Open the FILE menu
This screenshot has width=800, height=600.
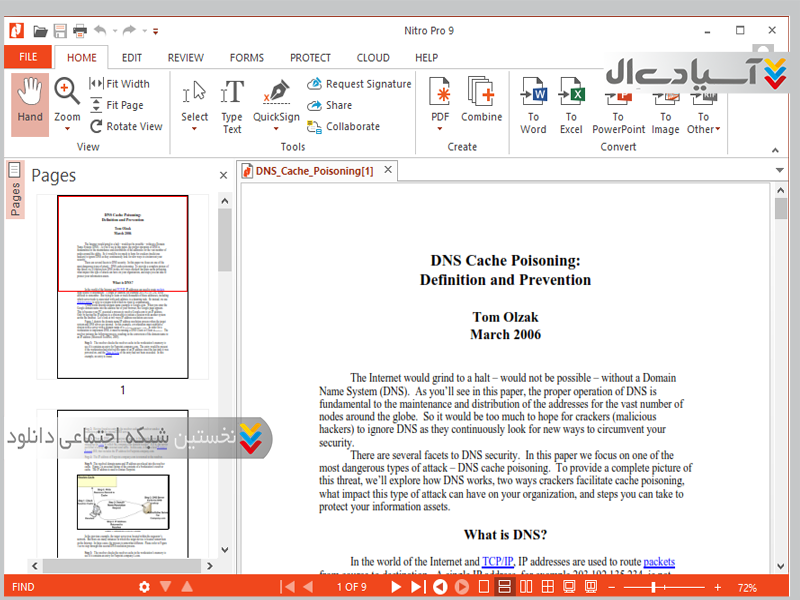point(28,57)
